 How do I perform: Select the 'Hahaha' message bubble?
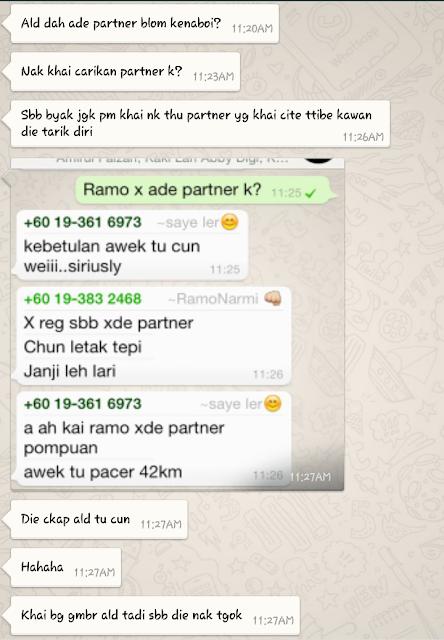click(66, 568)
